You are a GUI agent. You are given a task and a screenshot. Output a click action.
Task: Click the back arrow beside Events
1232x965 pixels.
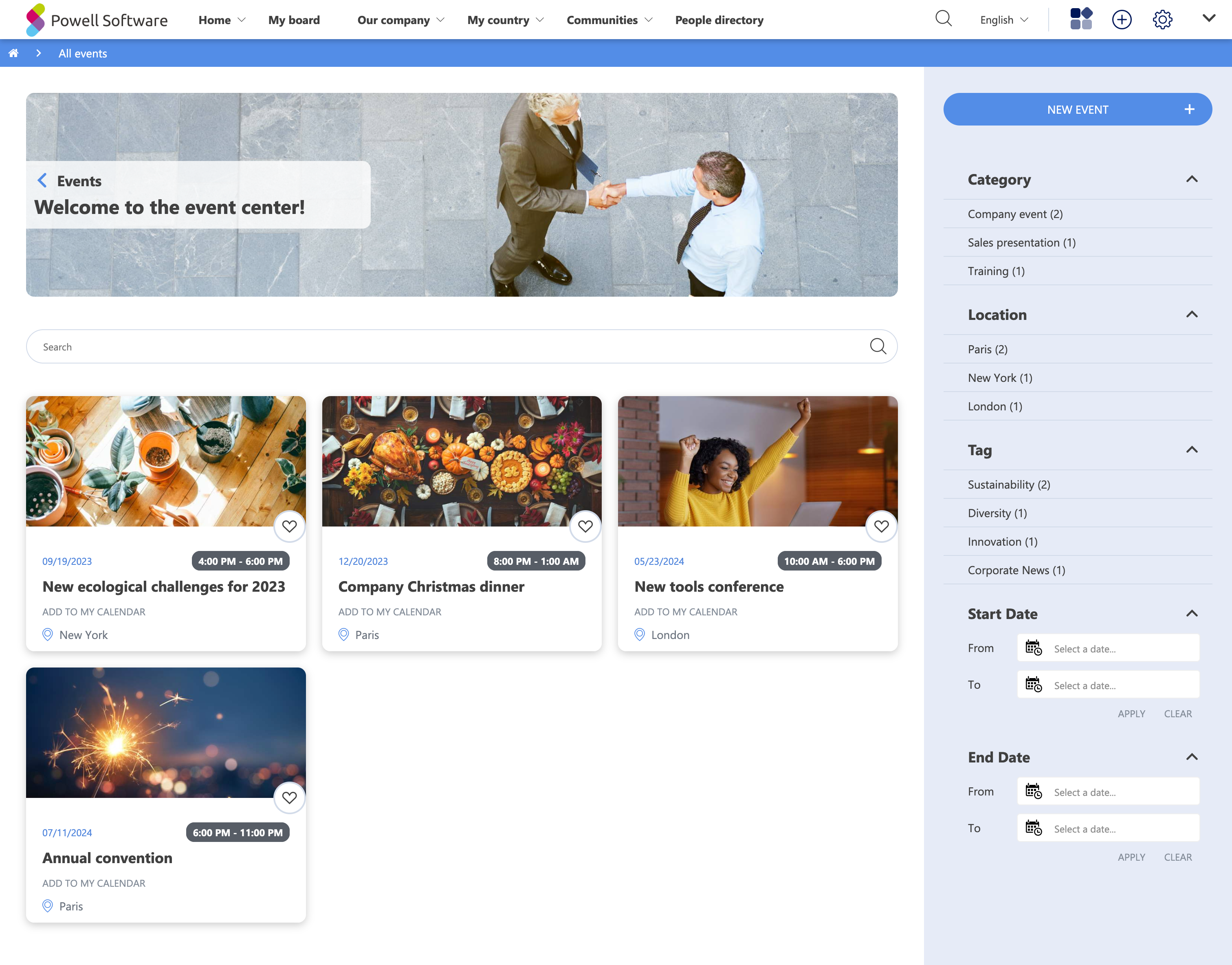pyautogui.click(x=42, y=181)
